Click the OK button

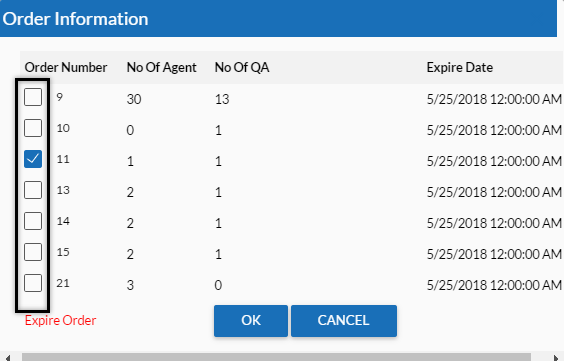(251, 321)
